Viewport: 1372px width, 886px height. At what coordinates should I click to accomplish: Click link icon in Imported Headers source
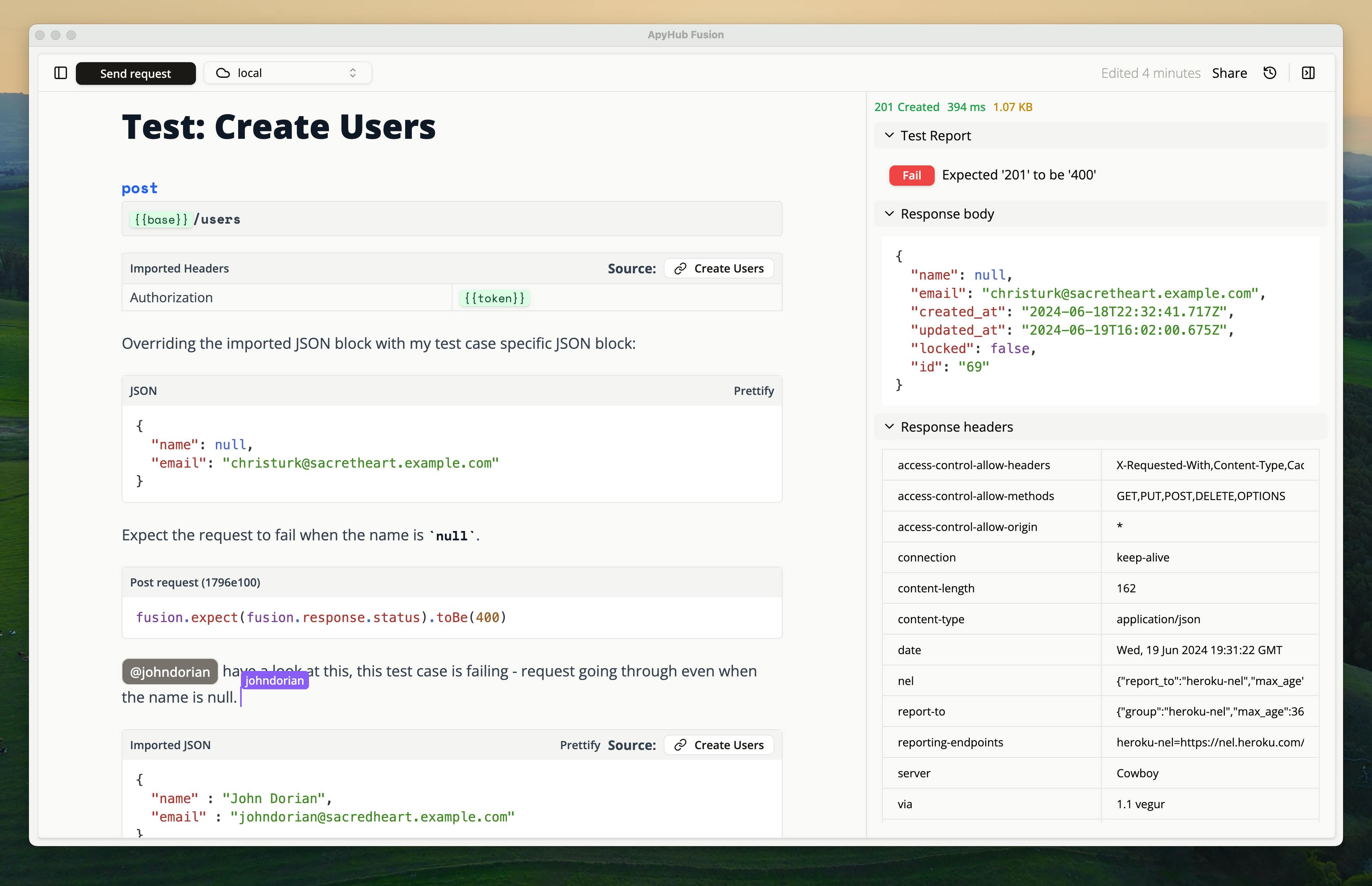click(680, 269)
